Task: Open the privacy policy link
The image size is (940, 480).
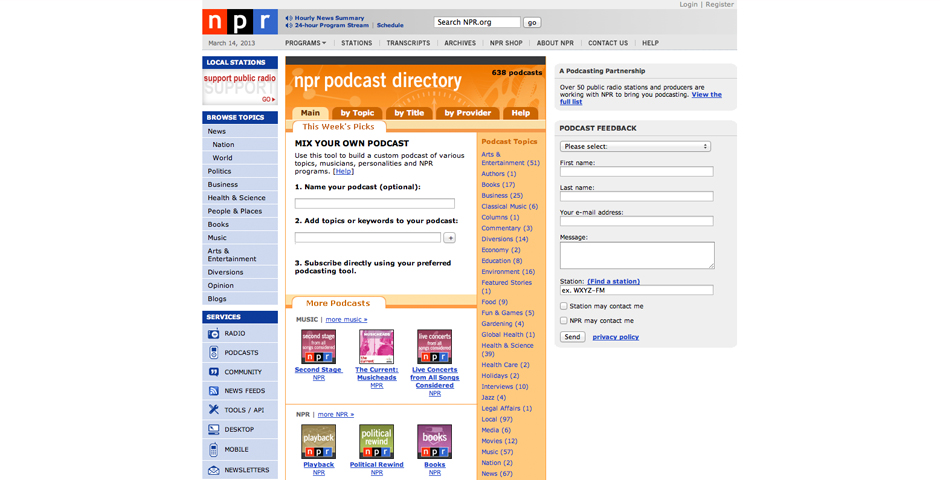Action: [x=616, y=337]
